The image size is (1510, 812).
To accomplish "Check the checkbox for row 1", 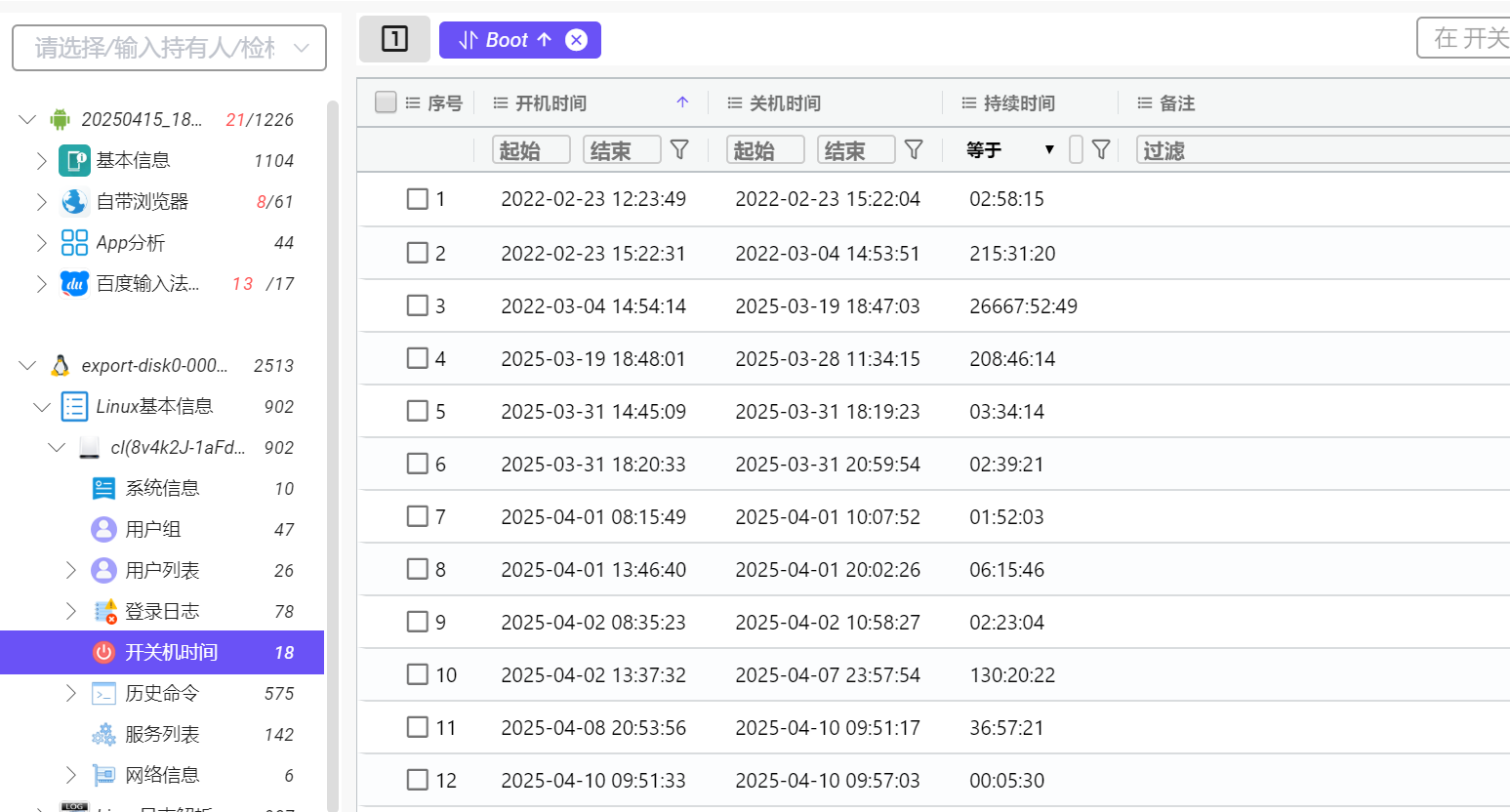I will tap(418, 199).
